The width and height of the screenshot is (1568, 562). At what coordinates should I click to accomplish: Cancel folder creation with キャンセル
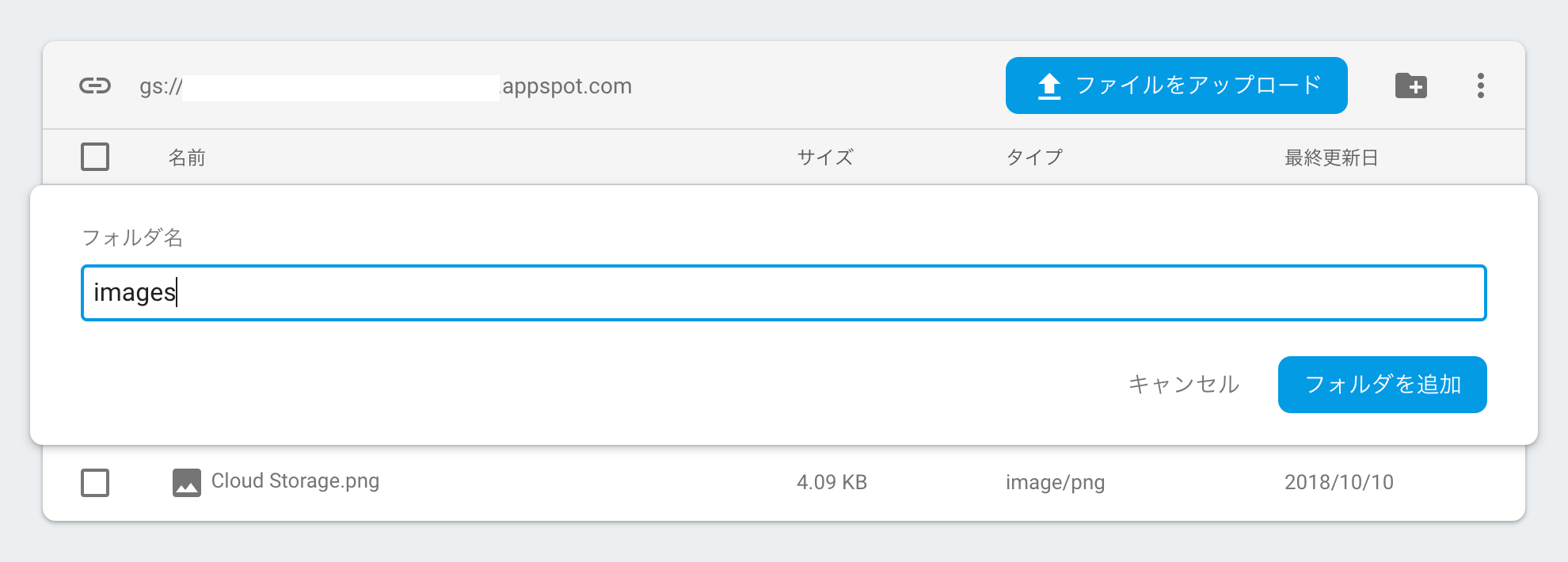point(1183,385)
